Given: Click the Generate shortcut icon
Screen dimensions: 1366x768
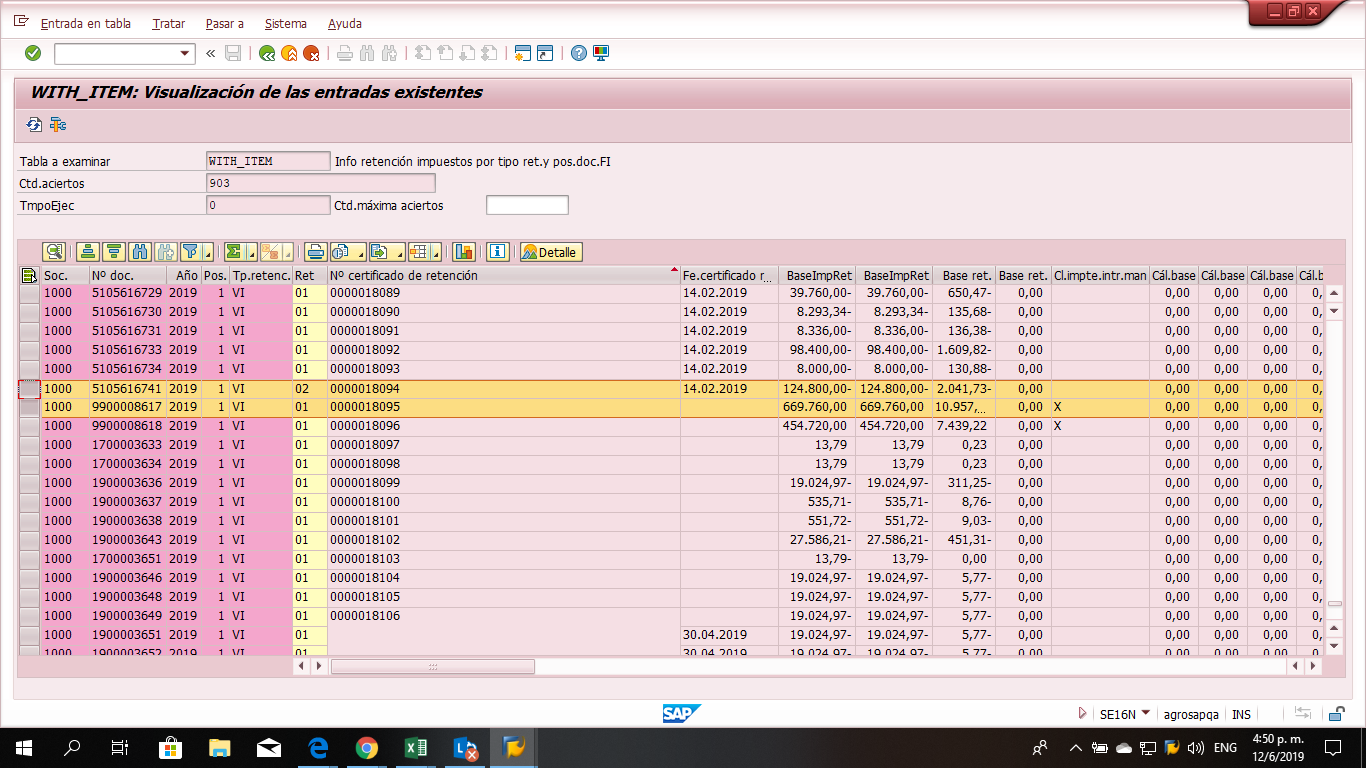Looking at the screenshot, I should pos(545,53).
